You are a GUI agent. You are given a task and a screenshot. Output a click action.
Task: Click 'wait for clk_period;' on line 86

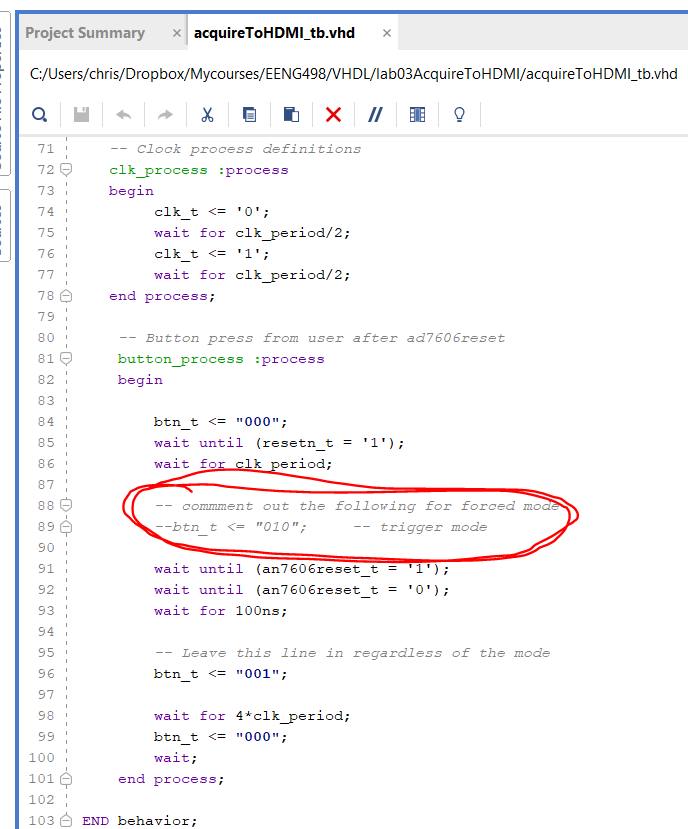point(243,464)
